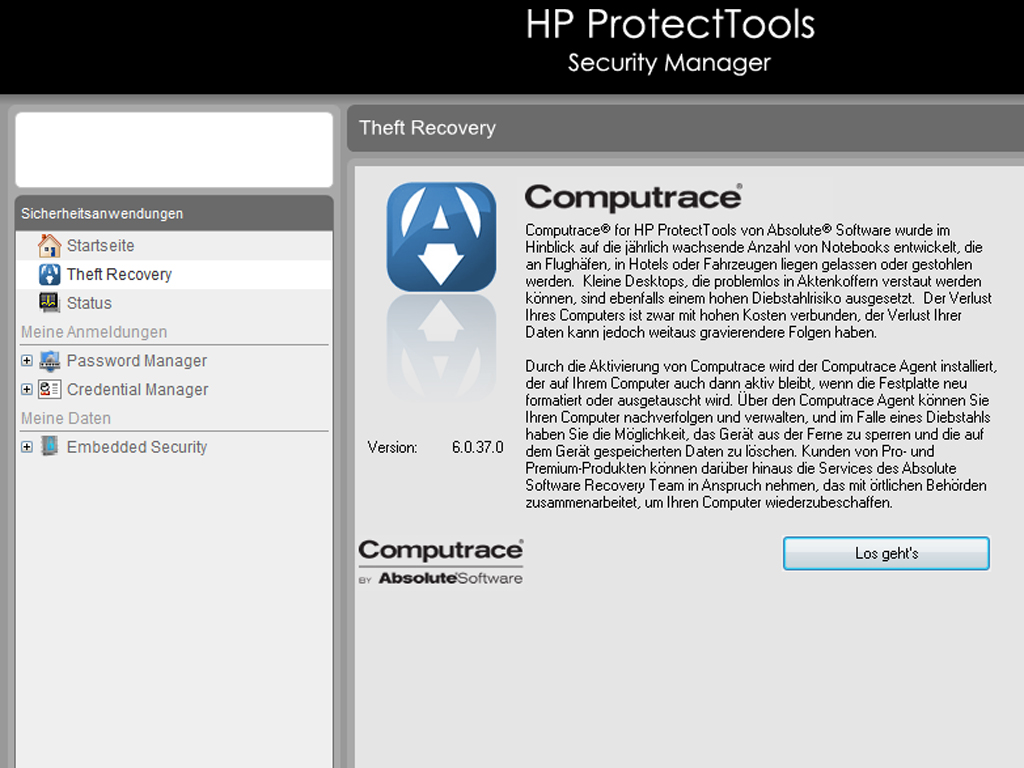Click the Startseite house icon

pos(49,246)
